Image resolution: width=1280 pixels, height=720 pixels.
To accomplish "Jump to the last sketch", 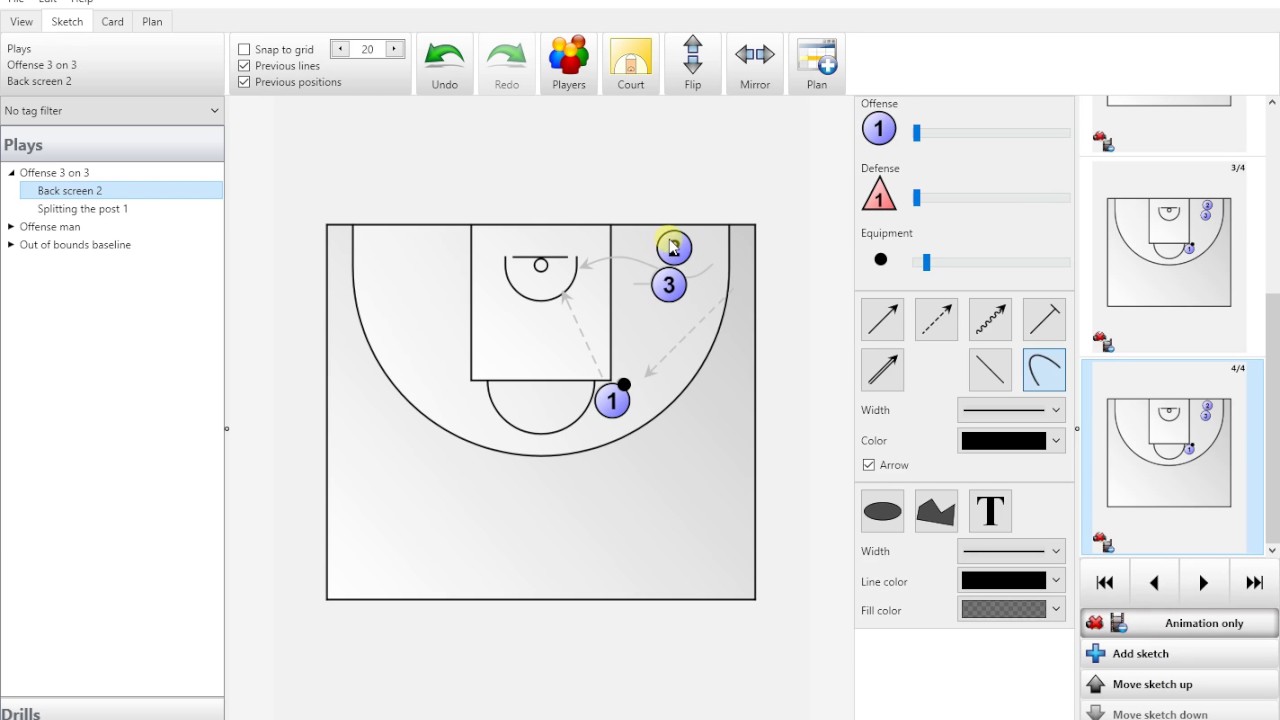I will (1254, 583).
